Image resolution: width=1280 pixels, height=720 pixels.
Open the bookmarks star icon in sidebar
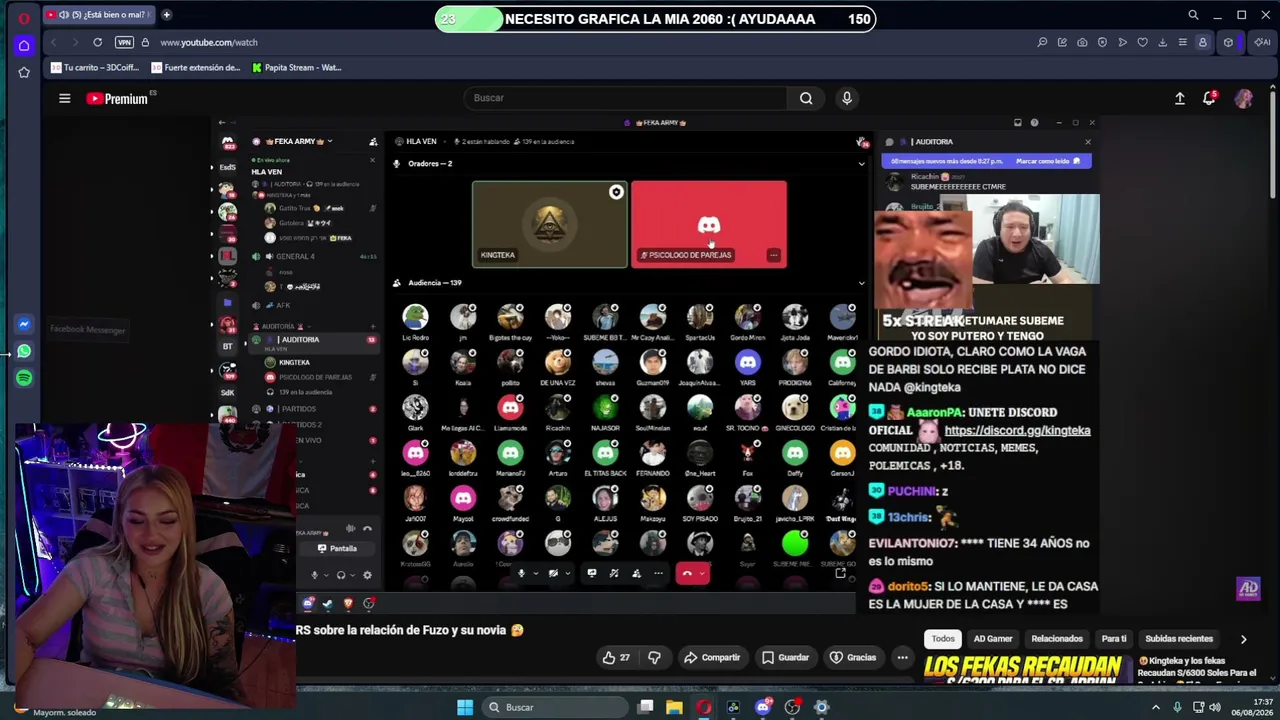tap(24, 72)
